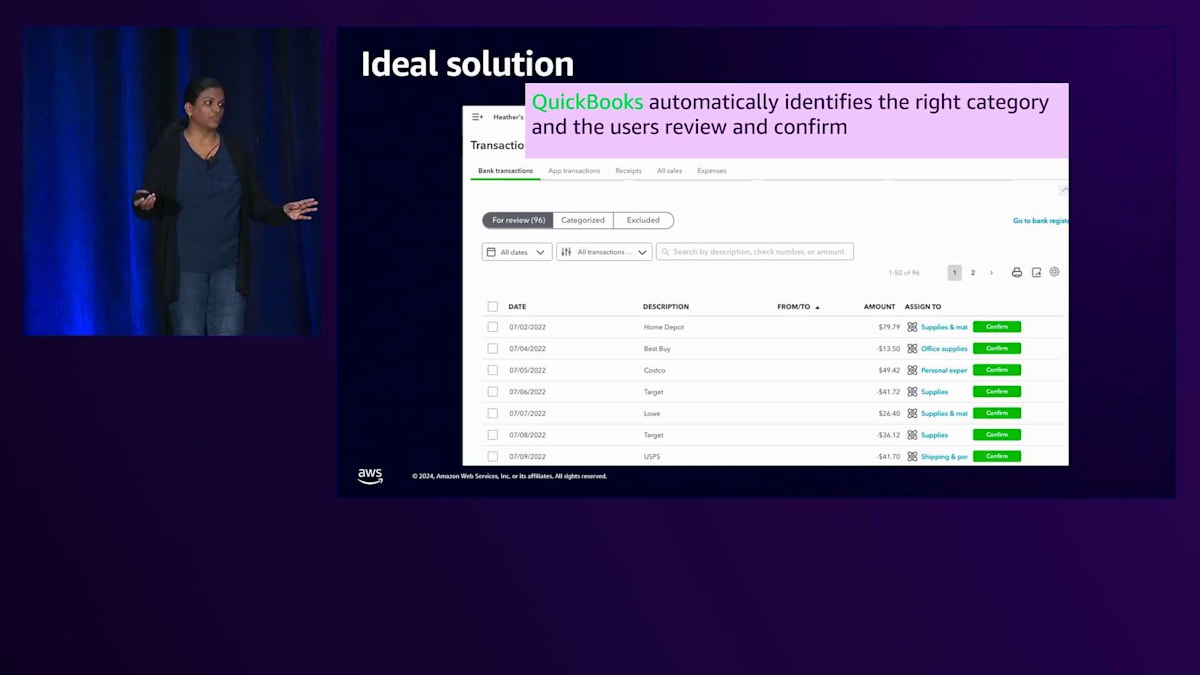Confirm the Best Buy transaction
The width and height of the screenshot is (1200, 675).
[997, 349]
